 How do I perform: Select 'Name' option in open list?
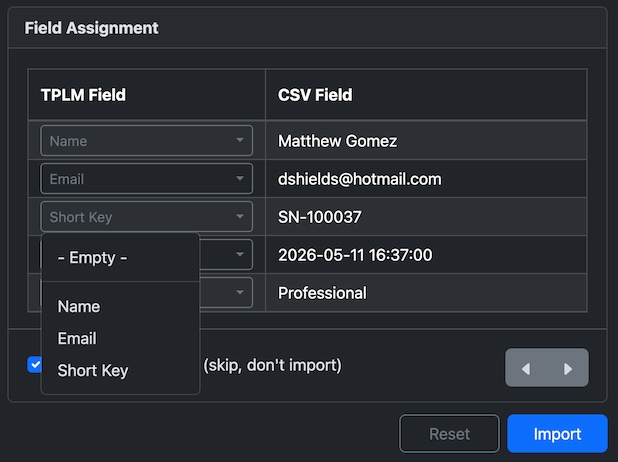pos(79,306)
